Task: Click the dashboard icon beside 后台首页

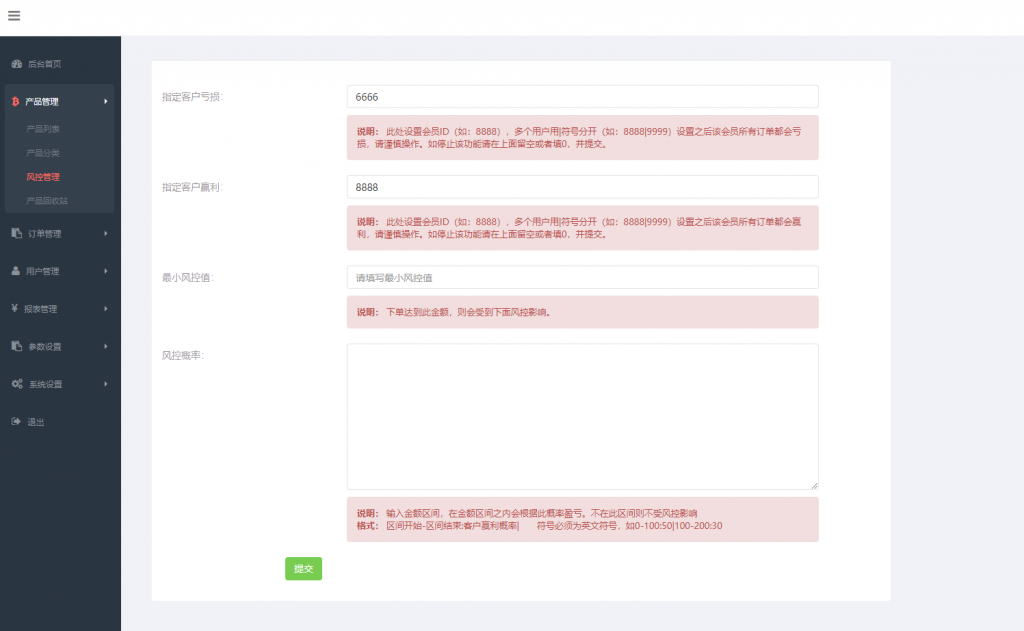Action: (16, 64)
